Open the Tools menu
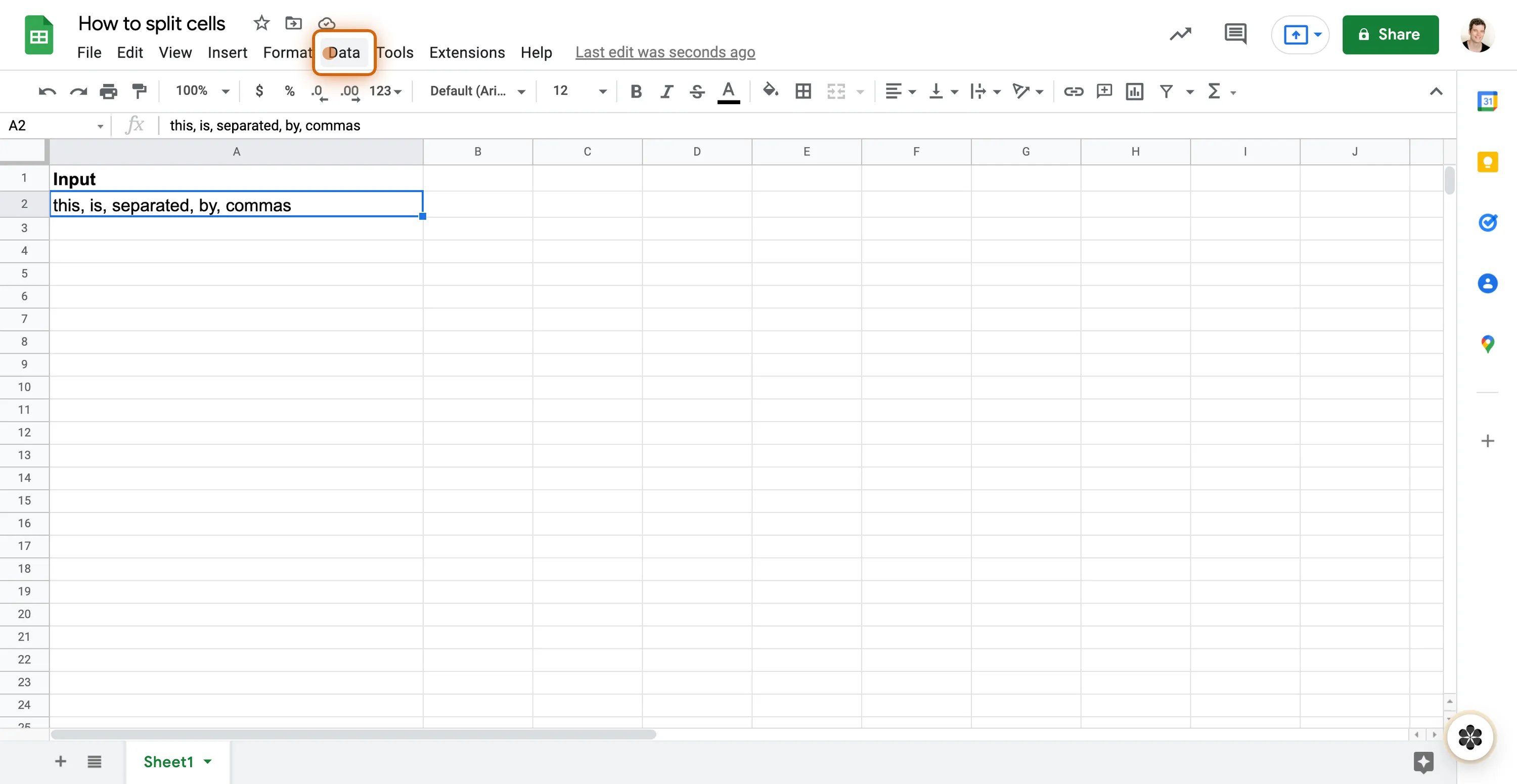The height and width of the screenshot is (784, 1517). coord(395,53)
